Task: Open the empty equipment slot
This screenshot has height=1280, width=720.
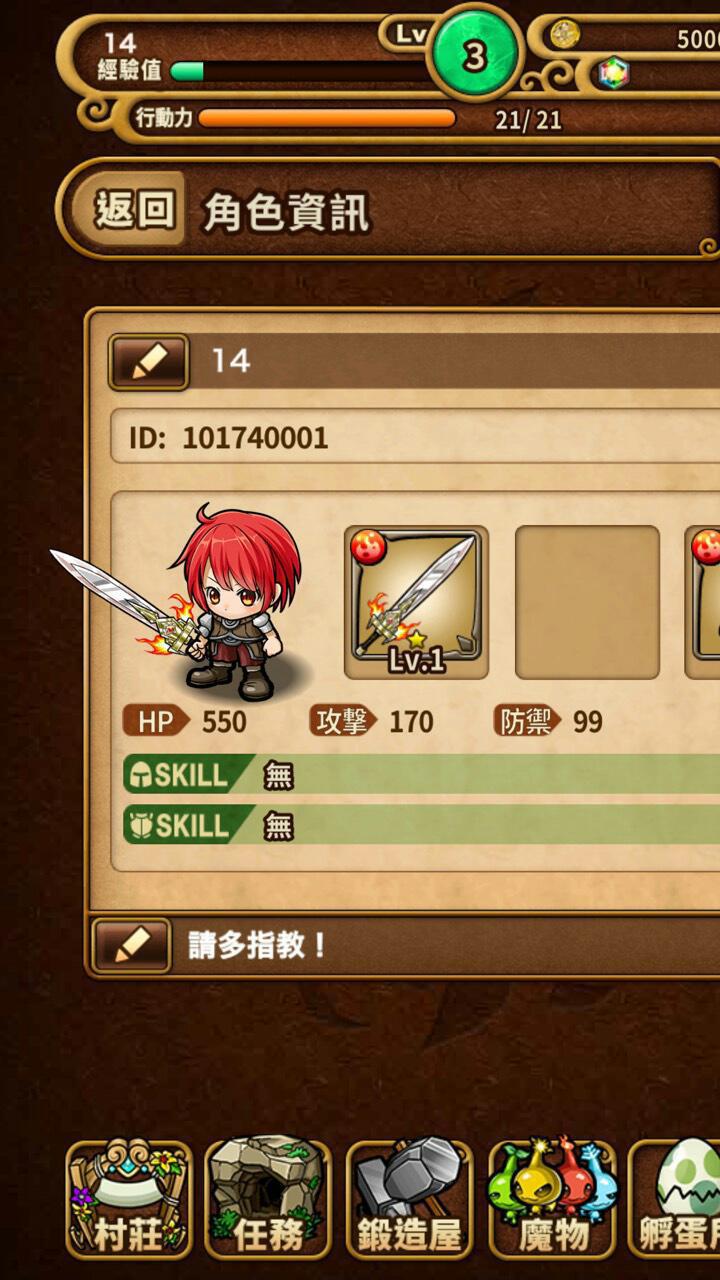Action: point(587,602)
